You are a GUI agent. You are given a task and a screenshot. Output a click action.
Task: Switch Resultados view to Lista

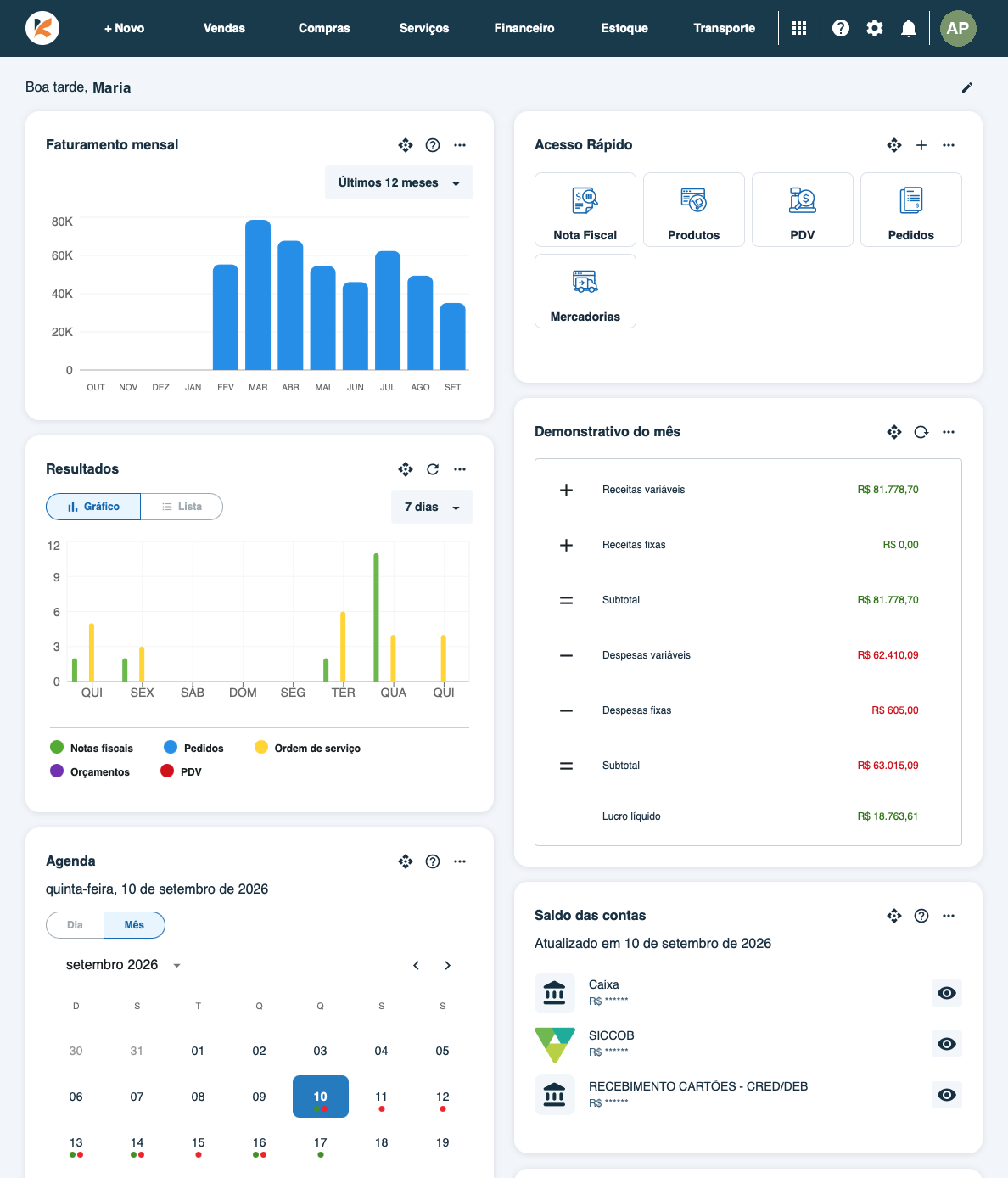click(182, 507)
